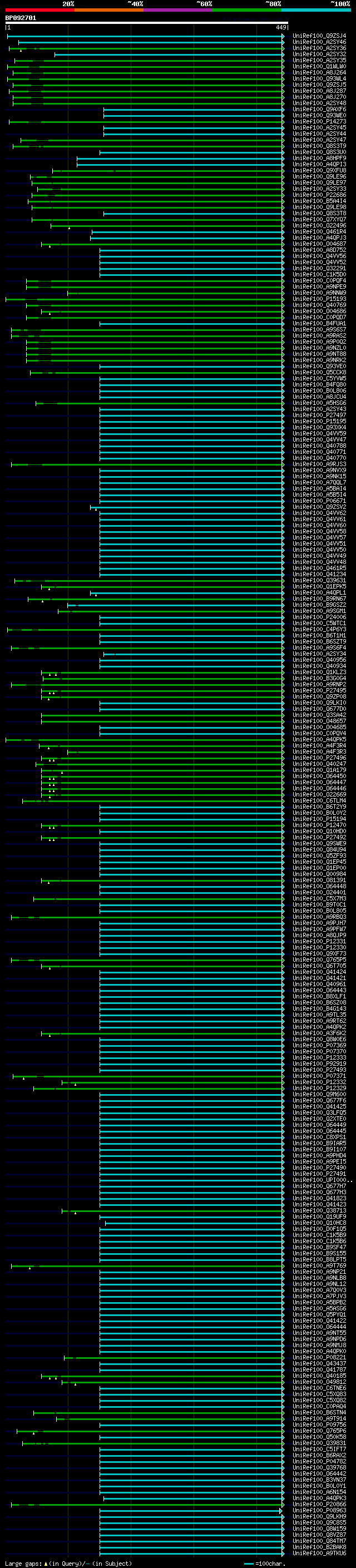Select the UniRef100_B9RN67 label
The width and height of the screenshot is (356, 1568).
[319, 599]
